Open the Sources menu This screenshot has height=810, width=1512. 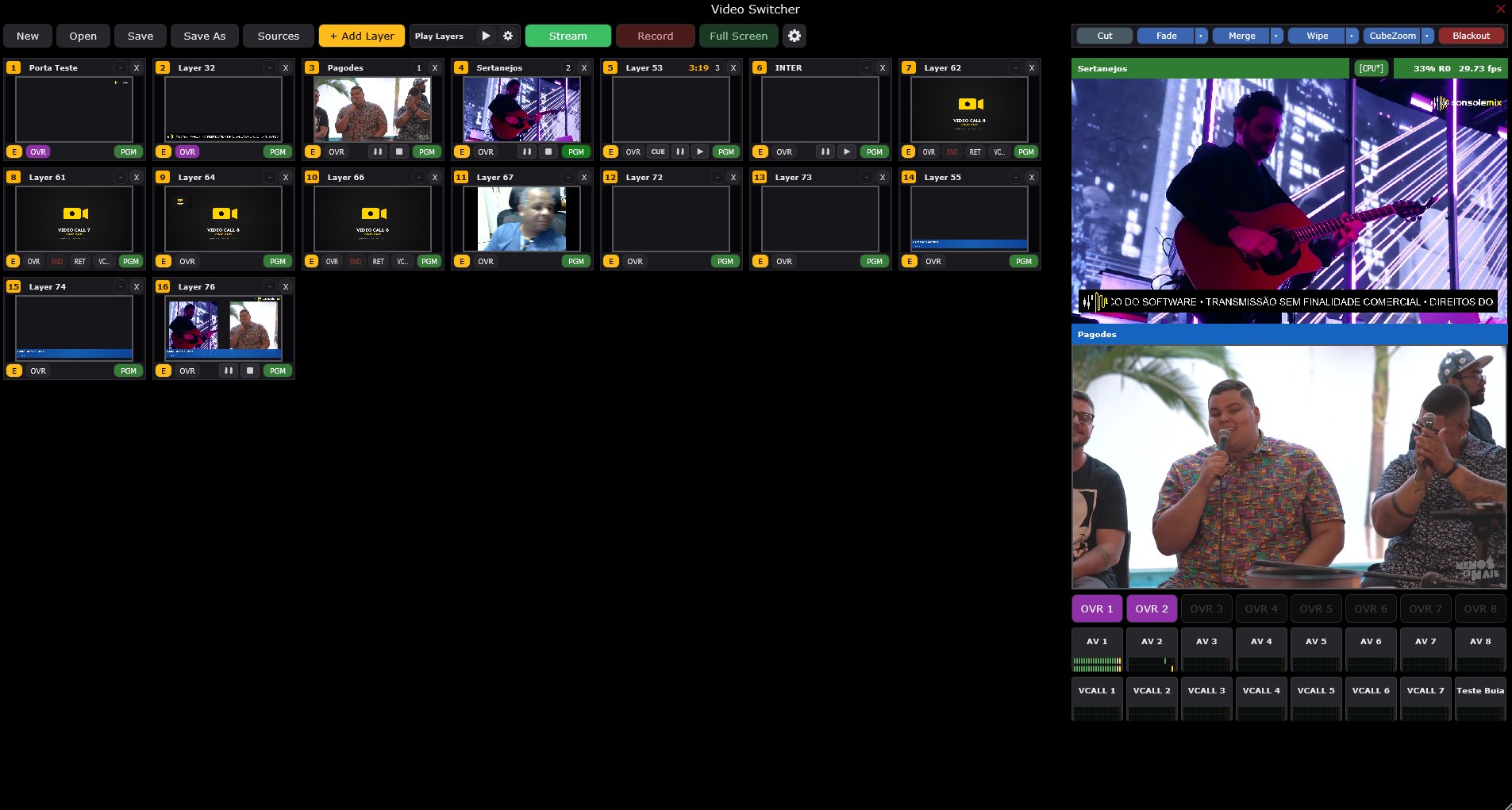tap(279, 36)
